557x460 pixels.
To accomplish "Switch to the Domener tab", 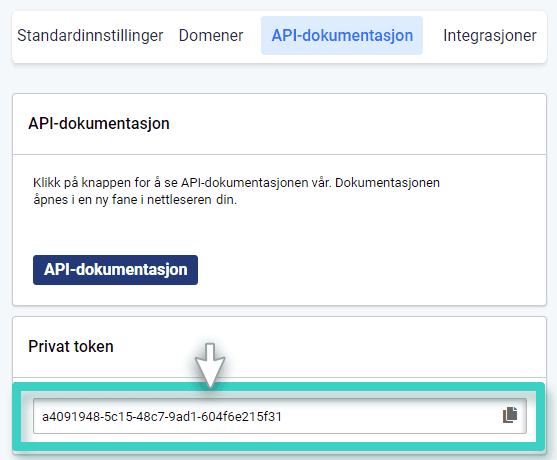I will 211,36.
